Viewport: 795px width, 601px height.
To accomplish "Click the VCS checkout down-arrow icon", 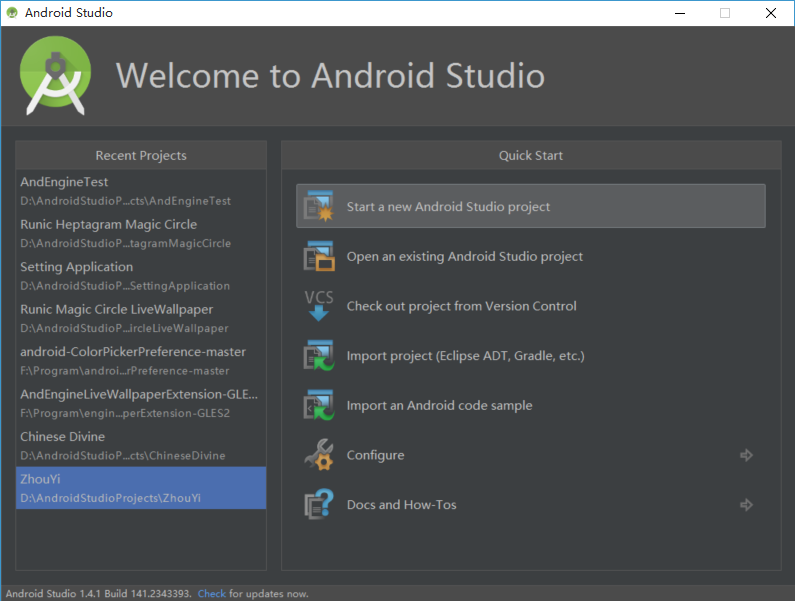I will [x=319, y=305].
